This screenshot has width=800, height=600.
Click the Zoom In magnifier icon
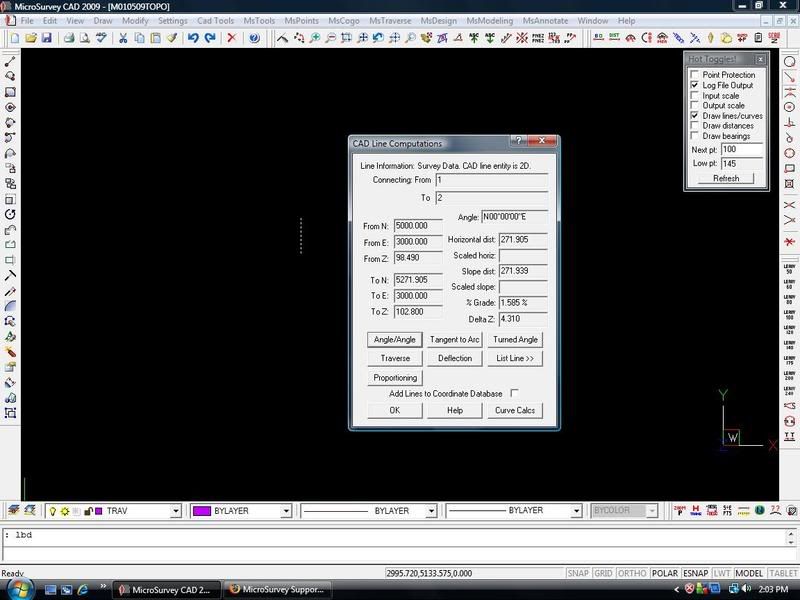tap(315, 38)
